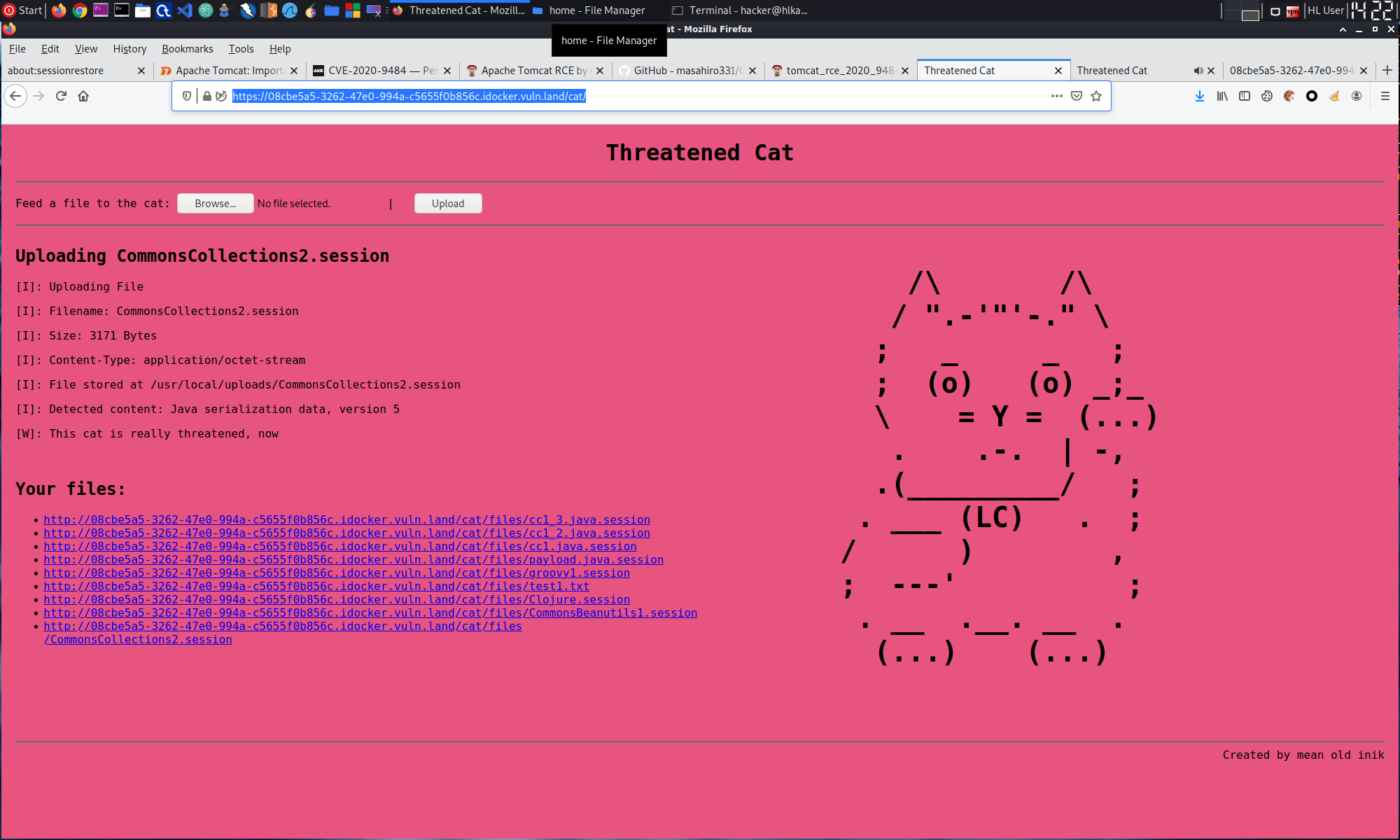Viewport: 1400px width, 840px height.
Task: Open CommonsBeanutils1.session file link
Action: (370, 612)
